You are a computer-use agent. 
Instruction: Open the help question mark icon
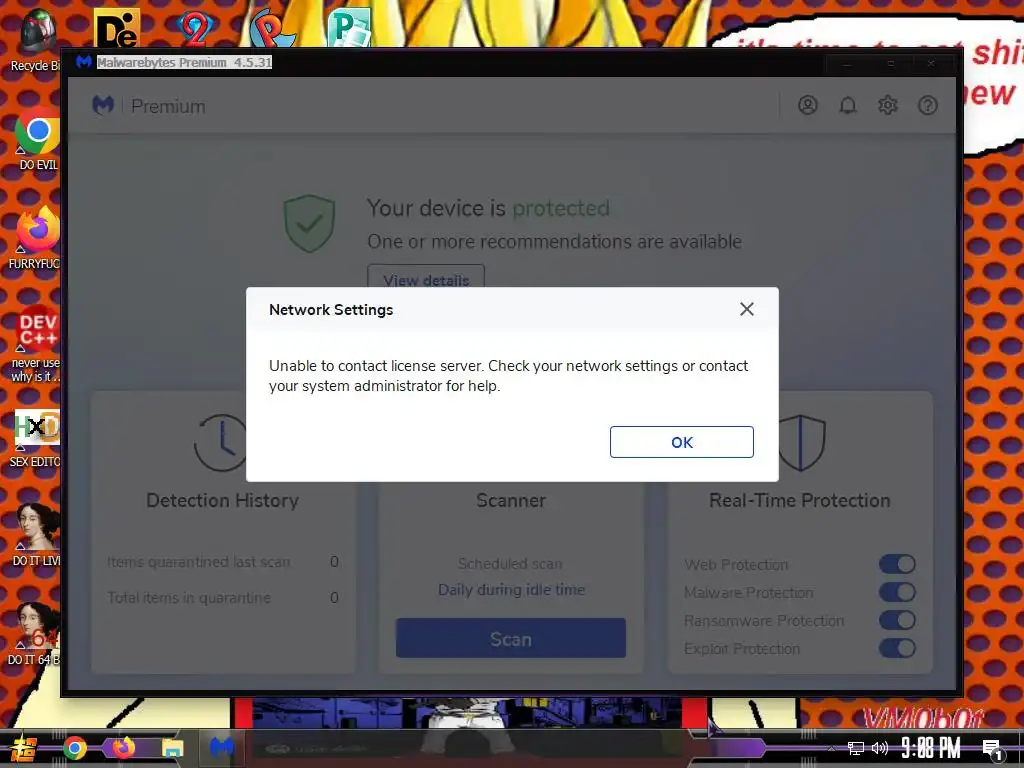927,105
